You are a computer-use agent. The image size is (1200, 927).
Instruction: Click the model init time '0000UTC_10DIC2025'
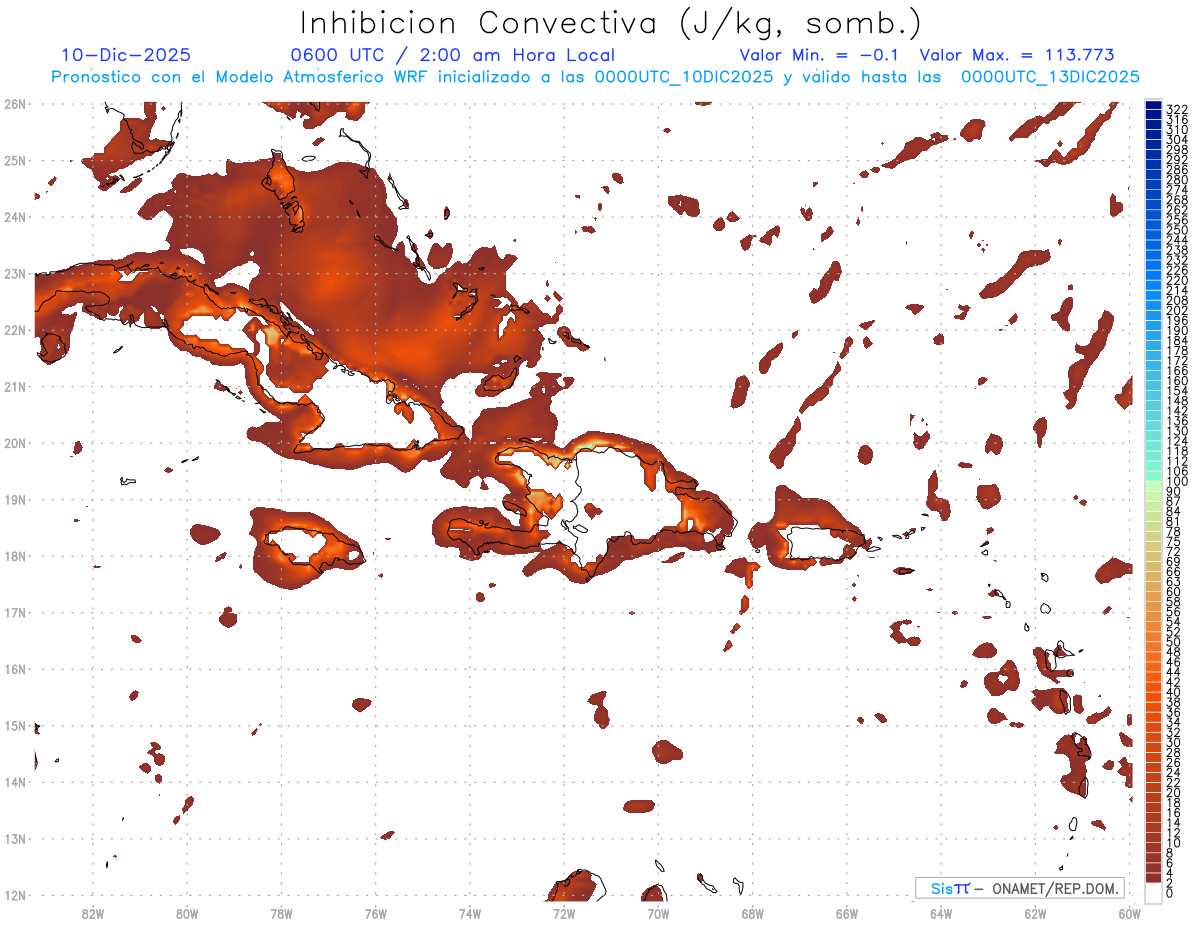684,77
